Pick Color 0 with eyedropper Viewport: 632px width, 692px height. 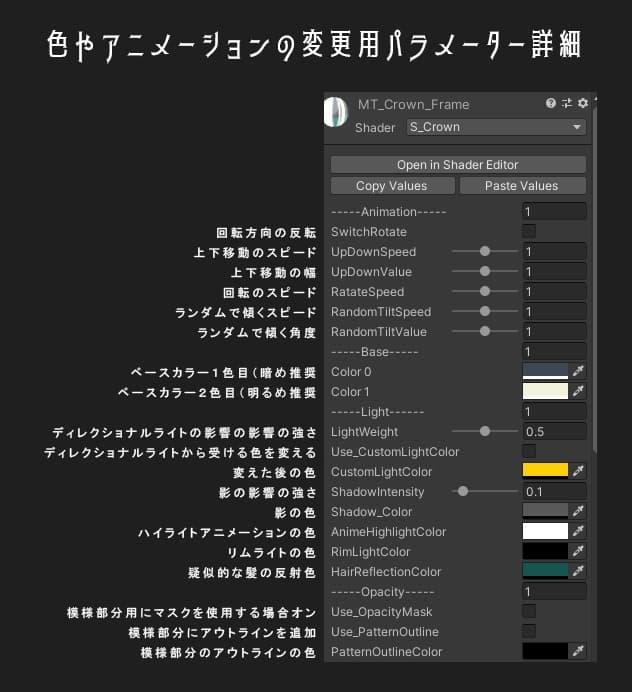578,371
